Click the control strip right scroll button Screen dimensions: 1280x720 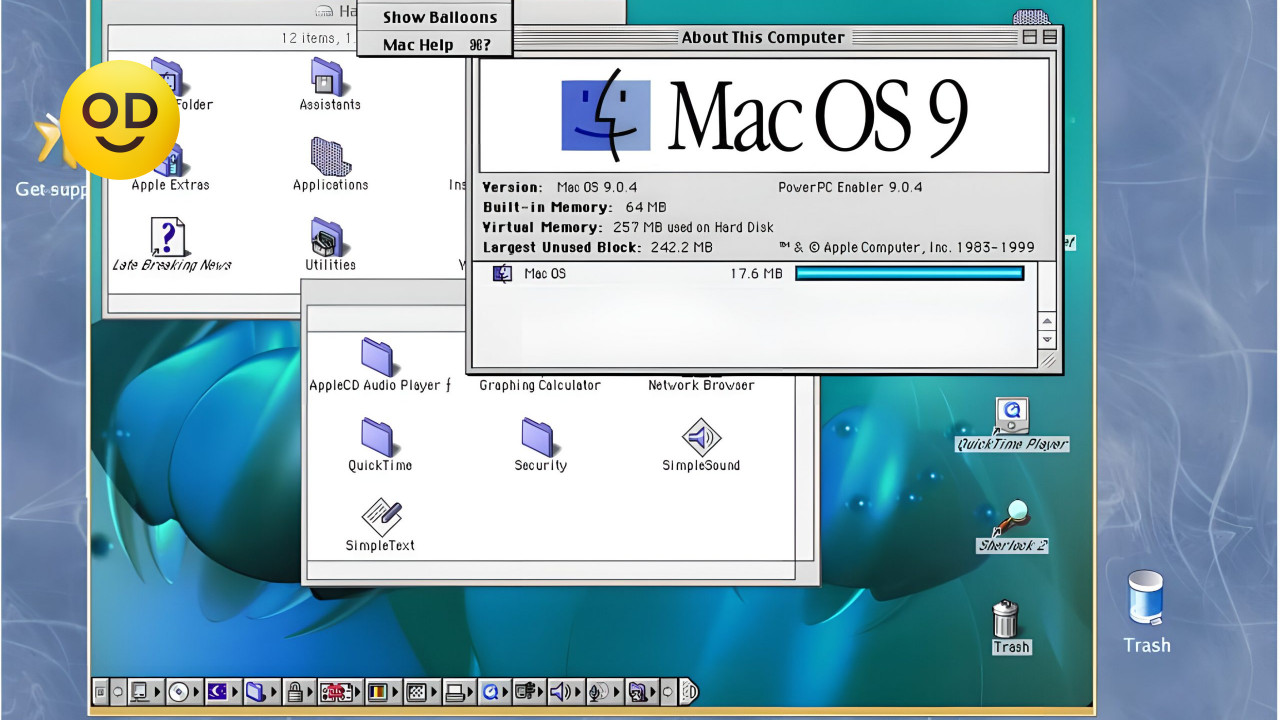(x=669, y=691)
